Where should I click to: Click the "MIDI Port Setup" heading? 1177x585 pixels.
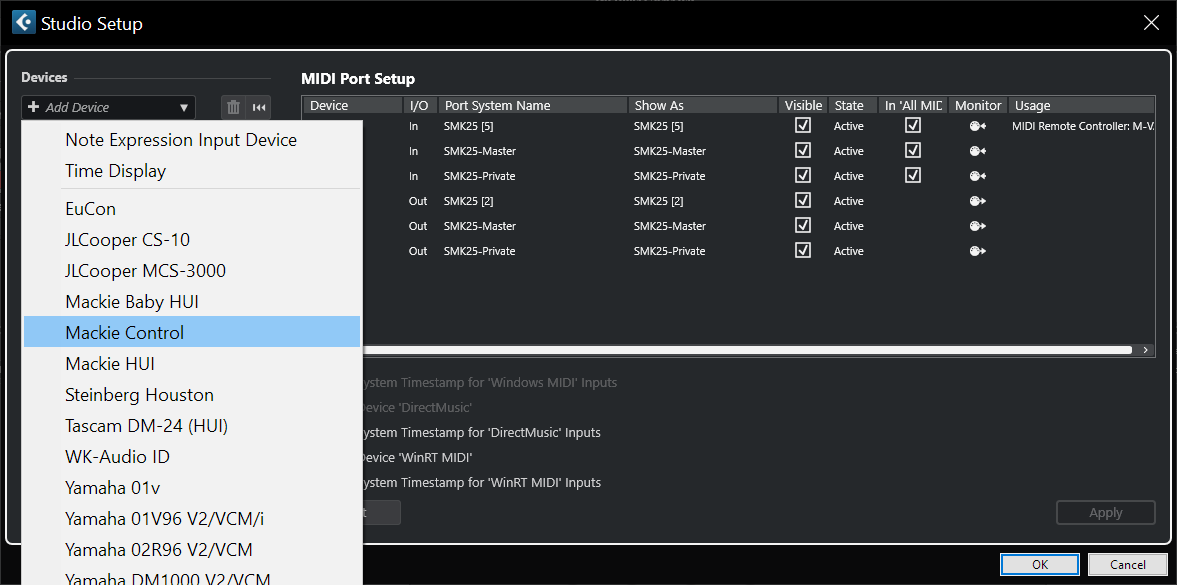coord(358,79)
